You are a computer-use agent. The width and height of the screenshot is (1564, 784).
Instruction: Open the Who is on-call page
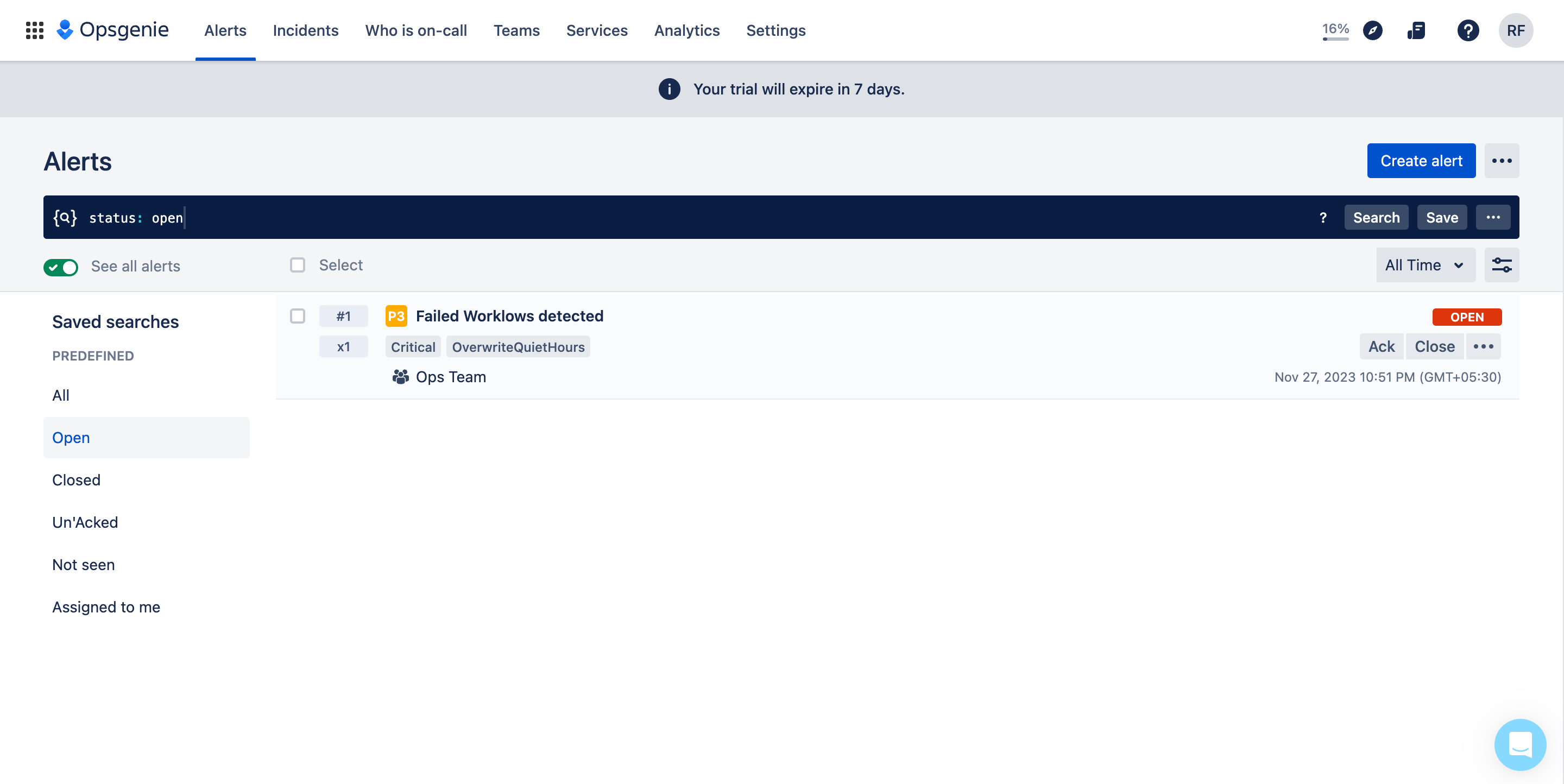pos(417,30)
